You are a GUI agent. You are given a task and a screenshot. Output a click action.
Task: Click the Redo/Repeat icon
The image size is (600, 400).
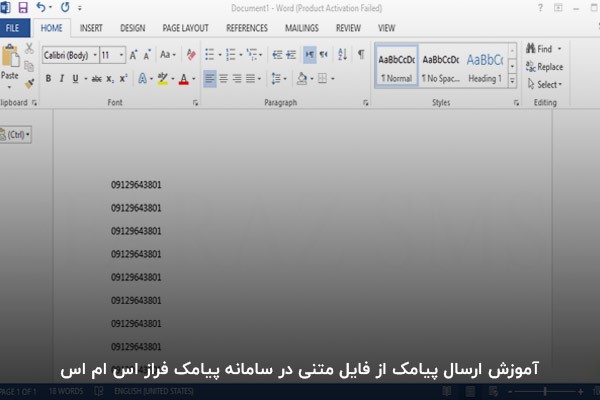tap(65, 7)
